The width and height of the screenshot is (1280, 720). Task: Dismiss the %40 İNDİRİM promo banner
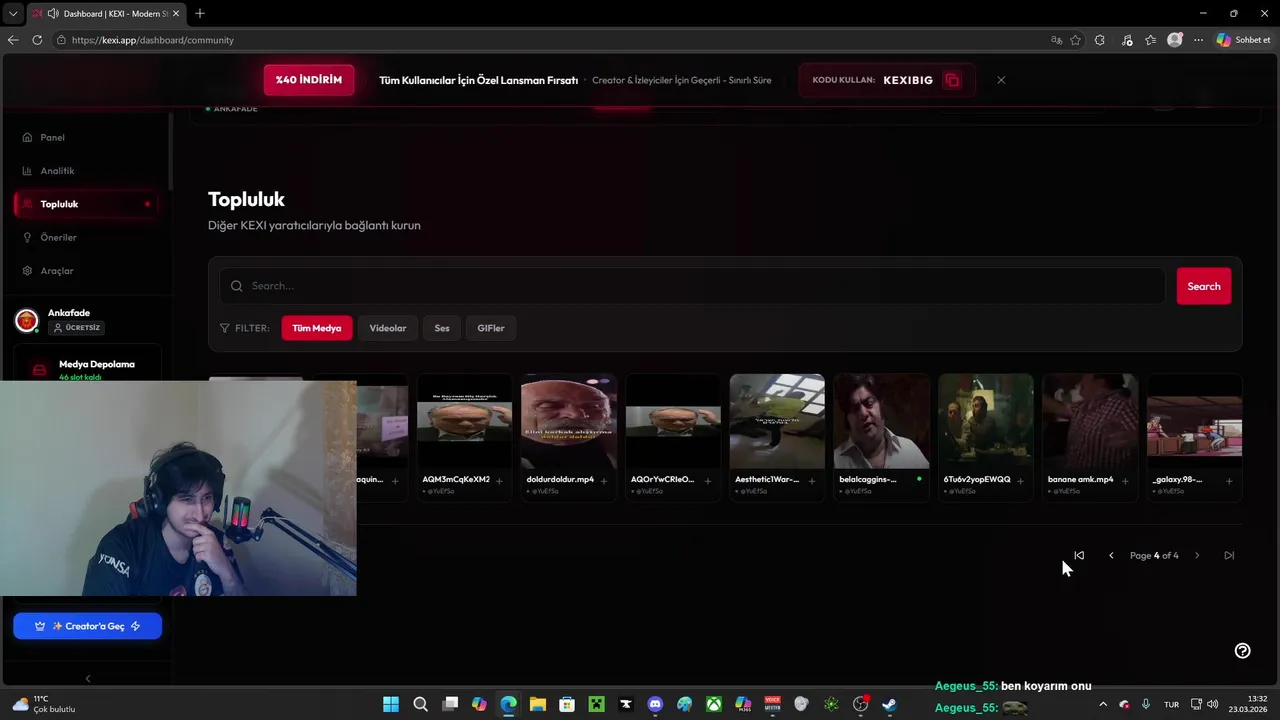click(x=1001, y=80)
